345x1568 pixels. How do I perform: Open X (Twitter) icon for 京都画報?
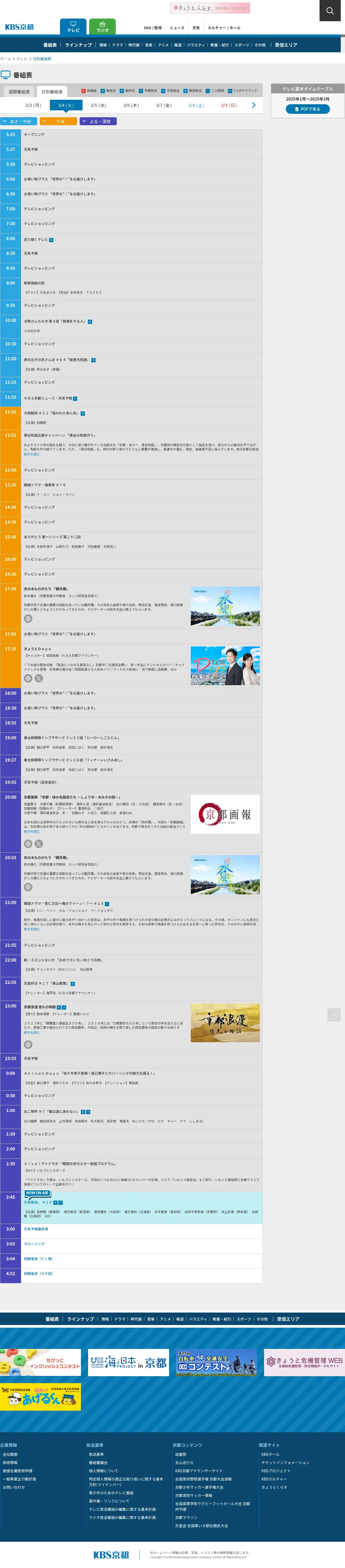(x=39, y=844)
